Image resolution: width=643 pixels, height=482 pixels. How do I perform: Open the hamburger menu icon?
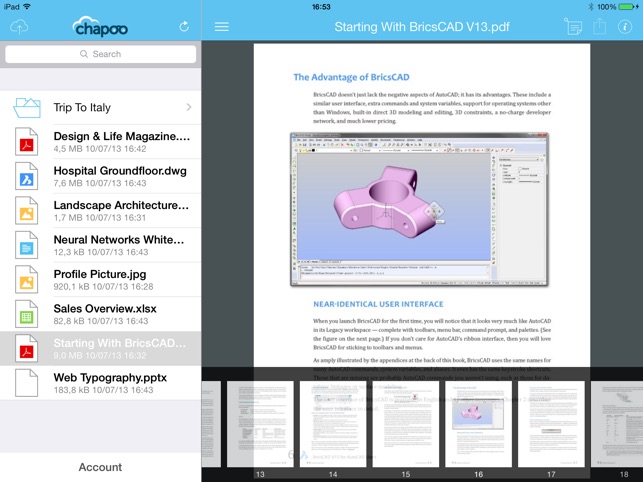(x=221, y=27)
